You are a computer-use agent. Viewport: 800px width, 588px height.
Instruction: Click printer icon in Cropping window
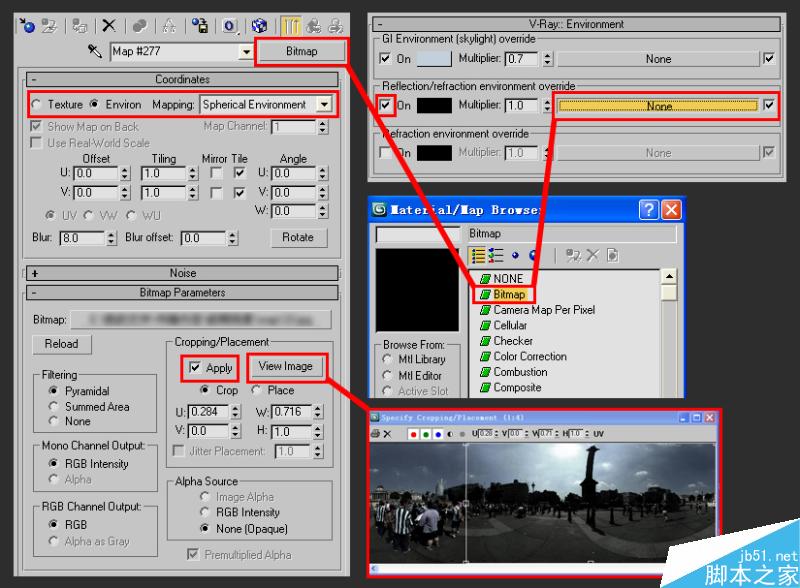tap(376, 434)
